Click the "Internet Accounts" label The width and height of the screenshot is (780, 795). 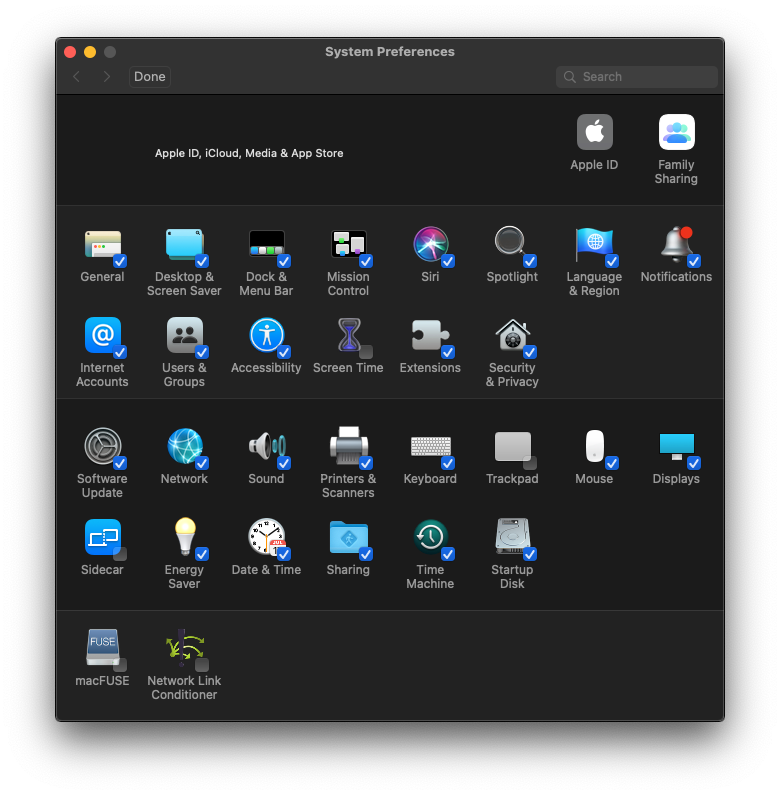(102, 375)
